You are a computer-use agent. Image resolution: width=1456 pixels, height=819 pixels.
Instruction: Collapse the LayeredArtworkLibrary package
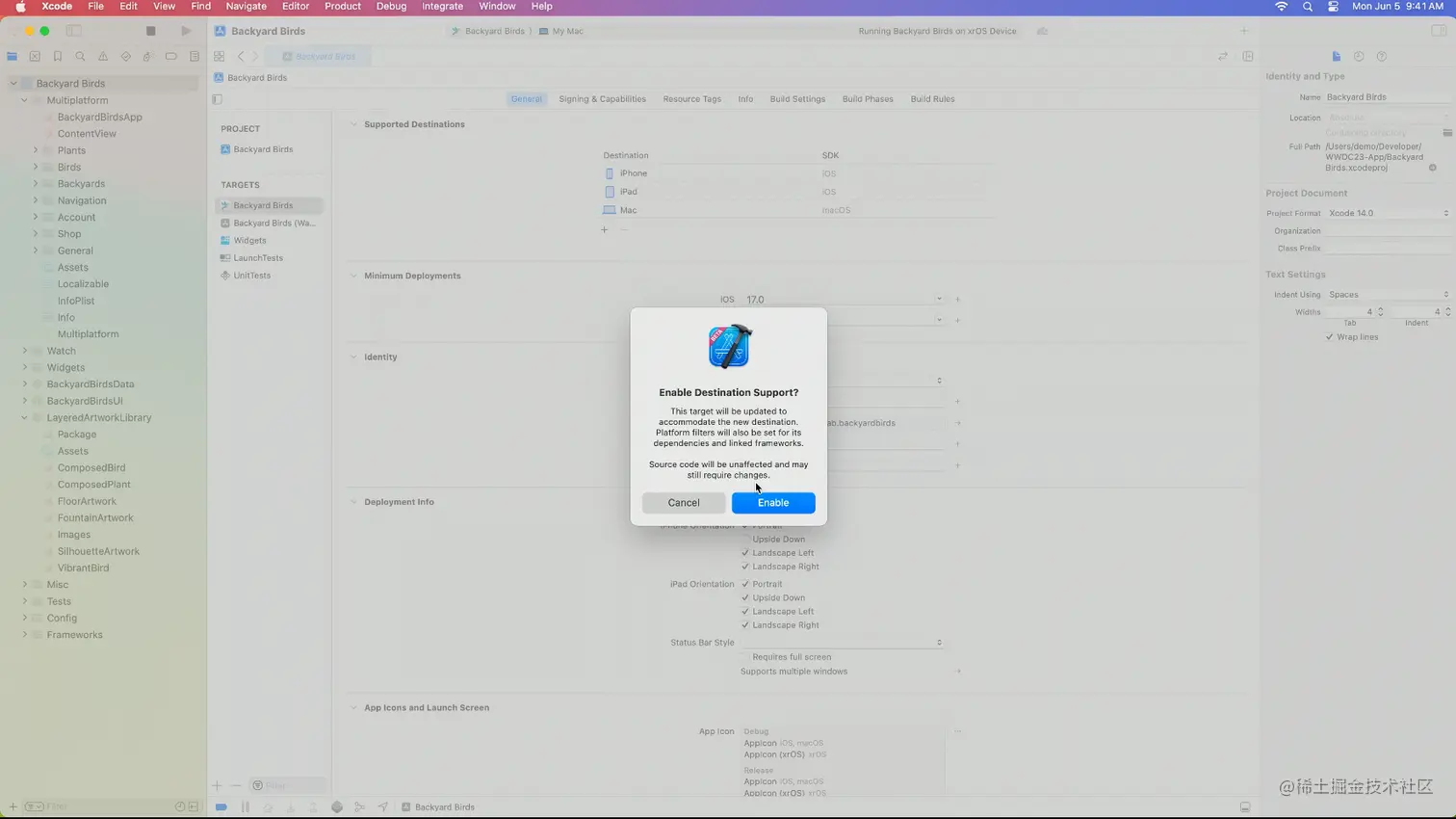point(25,418)
